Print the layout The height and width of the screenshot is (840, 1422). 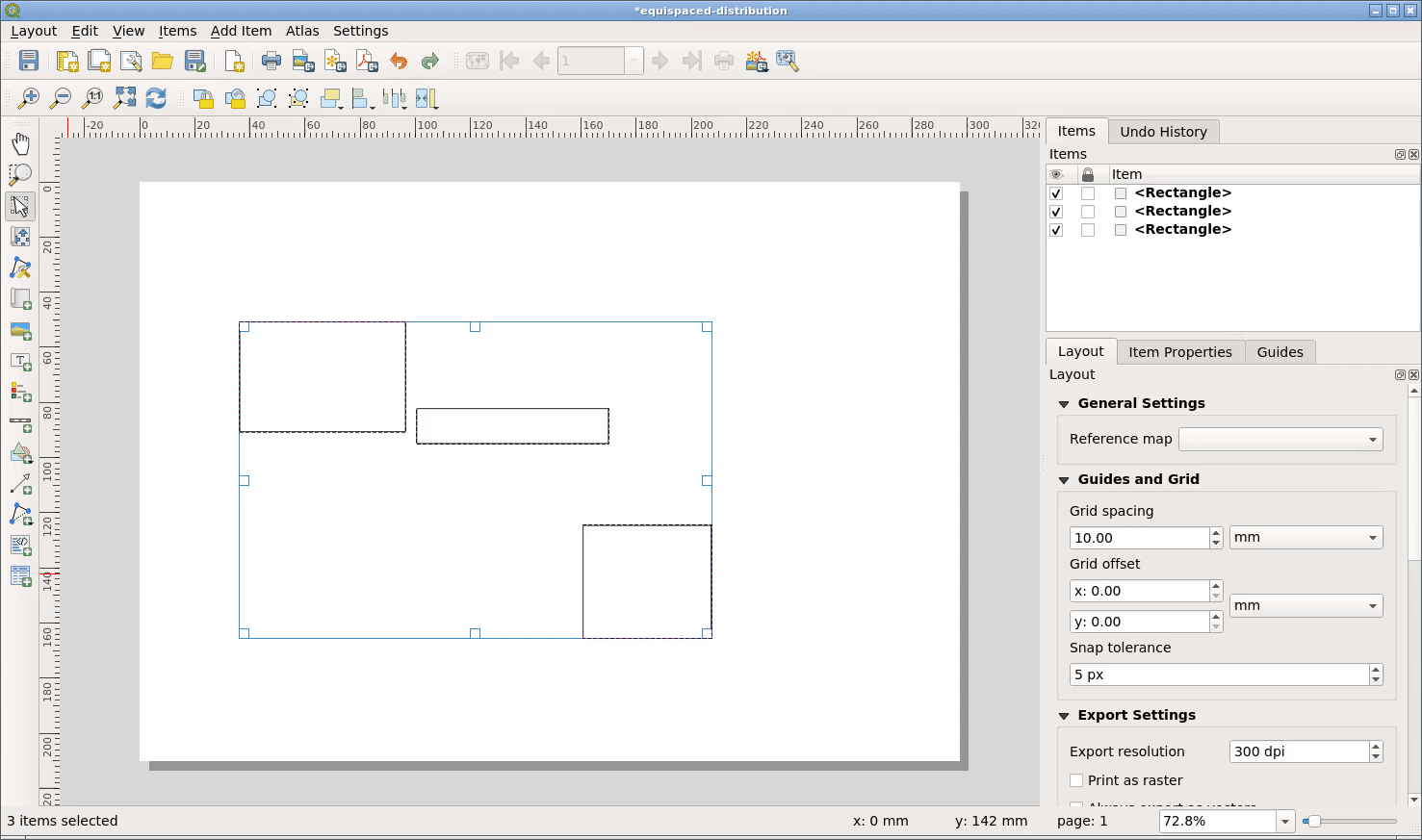tap(271, 61)
